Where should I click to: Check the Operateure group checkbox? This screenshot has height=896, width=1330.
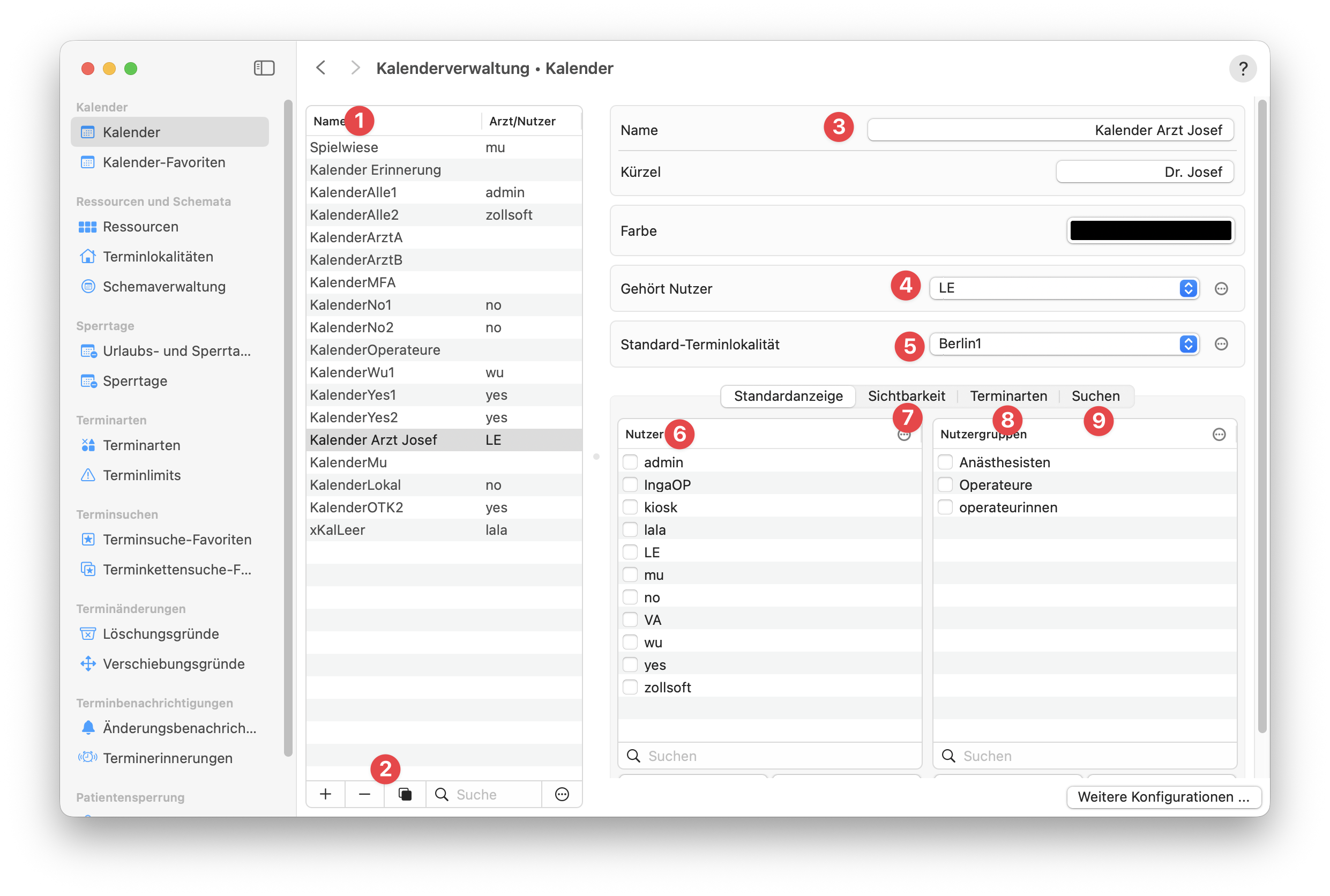pos(945,484)
